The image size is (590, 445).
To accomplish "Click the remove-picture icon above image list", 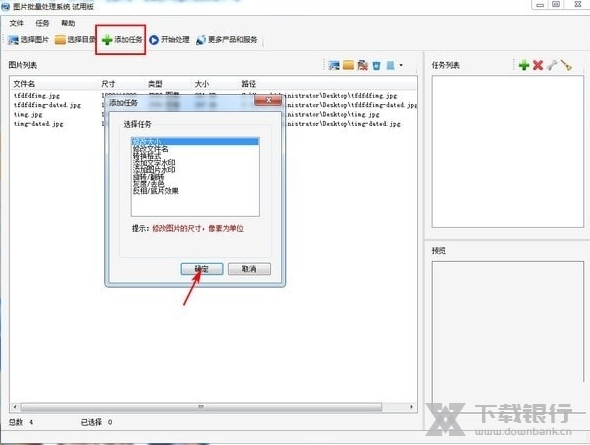I will point(363,65).
